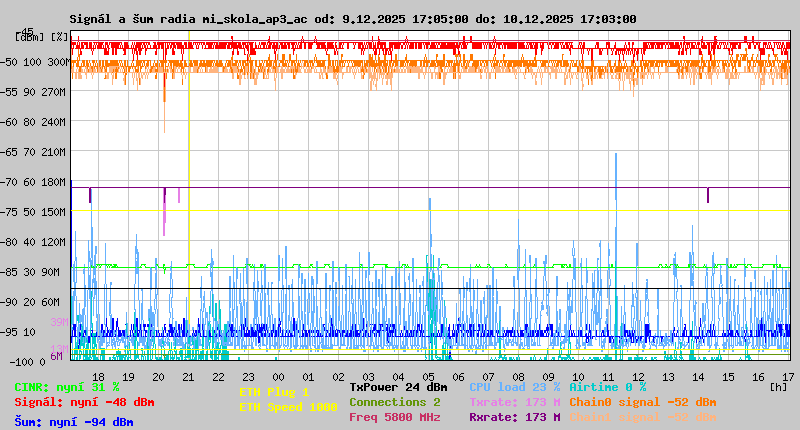Select the 'Signál: nyní -48 dBm' legend entry
Viewport: 800px width, 430px height.
tap(84, 402)
